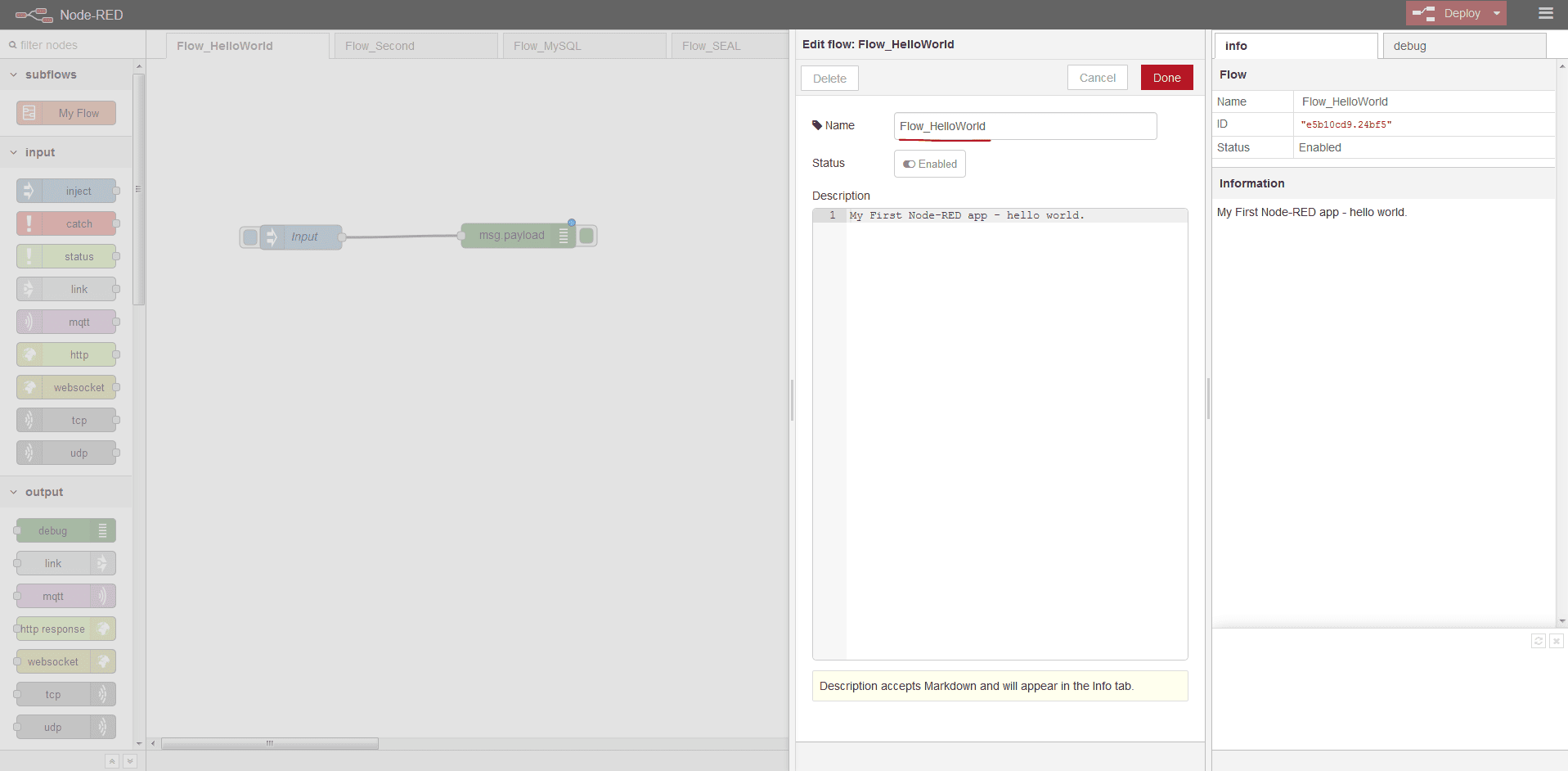Open the hamburger main menu
1568x771 pixels.
click(x=1545, y=13)
